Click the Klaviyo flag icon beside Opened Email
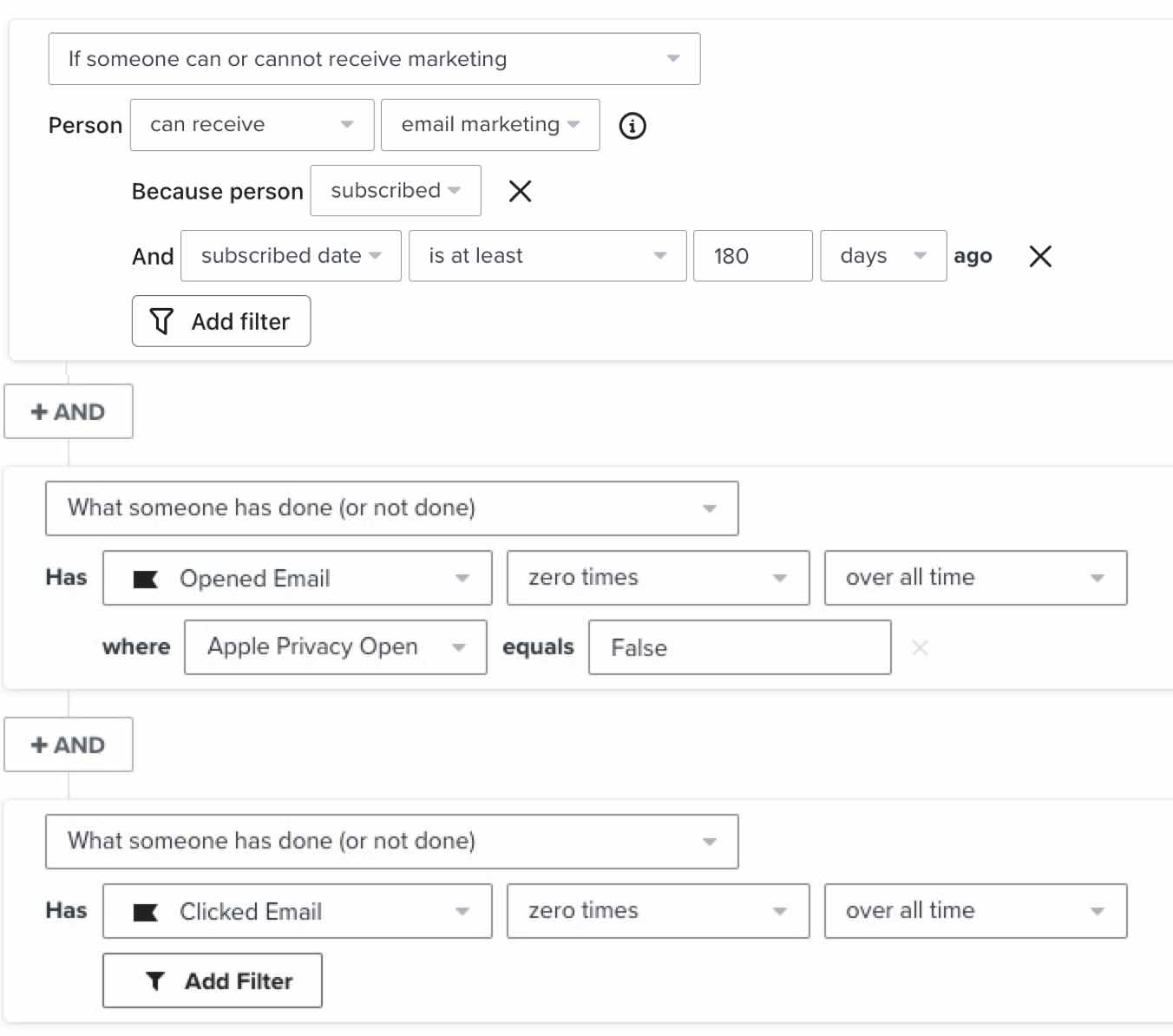 tap(146, 578)
